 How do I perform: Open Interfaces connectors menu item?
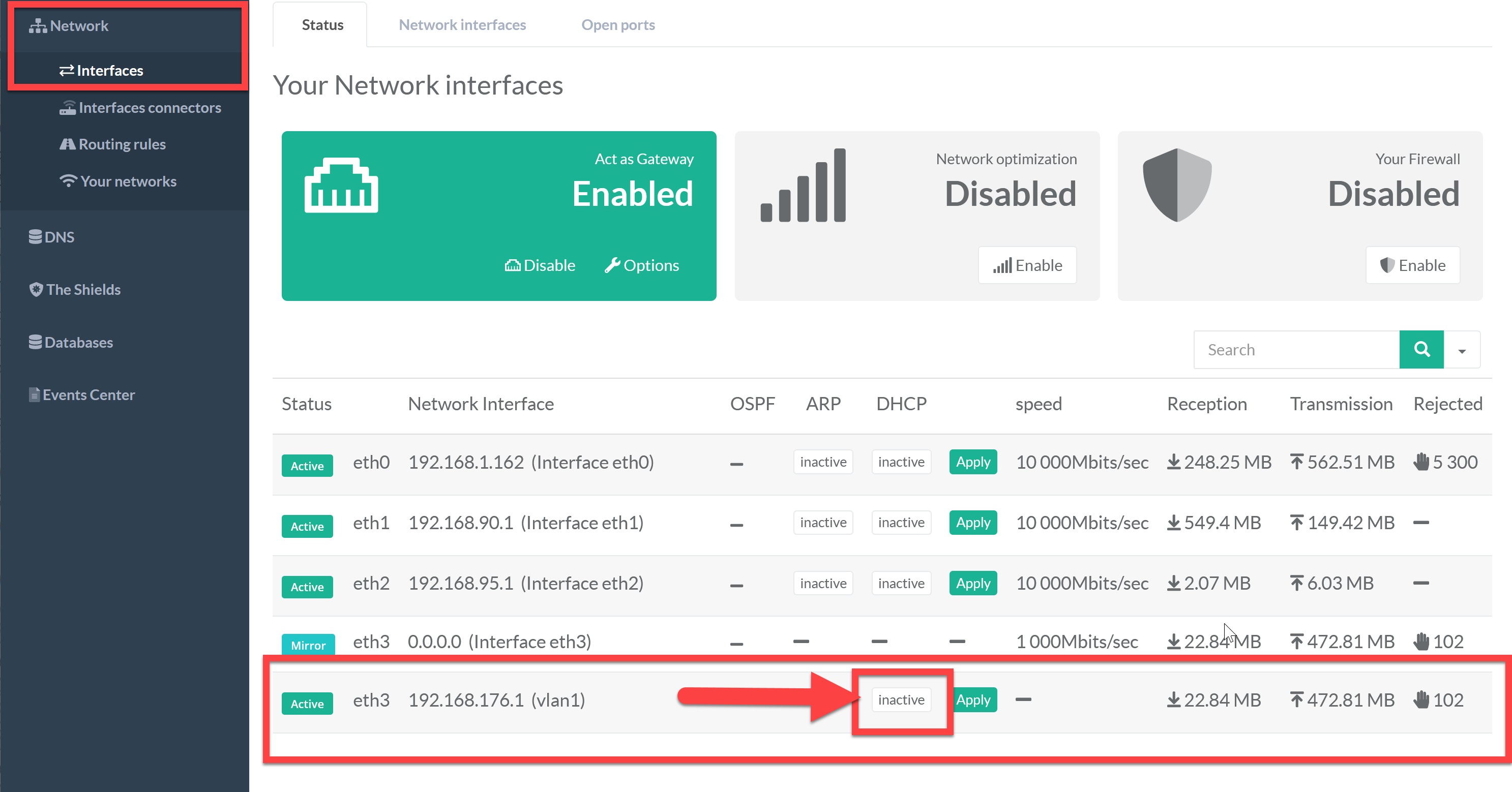coord(140,108)
